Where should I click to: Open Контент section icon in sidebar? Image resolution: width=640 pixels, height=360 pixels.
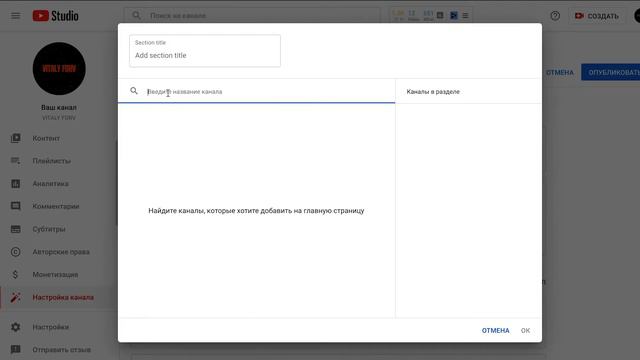tap(16, 138)
